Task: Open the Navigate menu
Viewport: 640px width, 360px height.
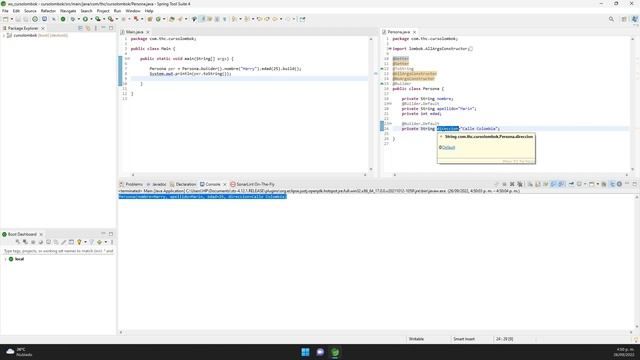Action: click(x=68, y=11)
